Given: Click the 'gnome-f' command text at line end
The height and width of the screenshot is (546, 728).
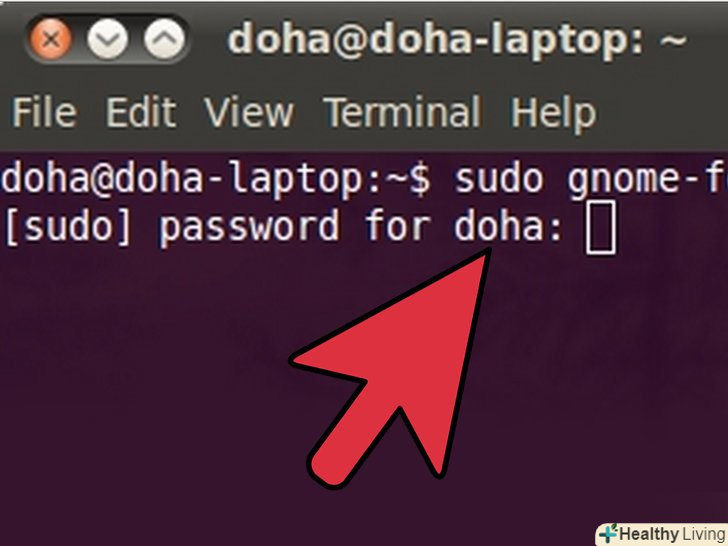Looking at the screenshot, I should pos(647,180).
